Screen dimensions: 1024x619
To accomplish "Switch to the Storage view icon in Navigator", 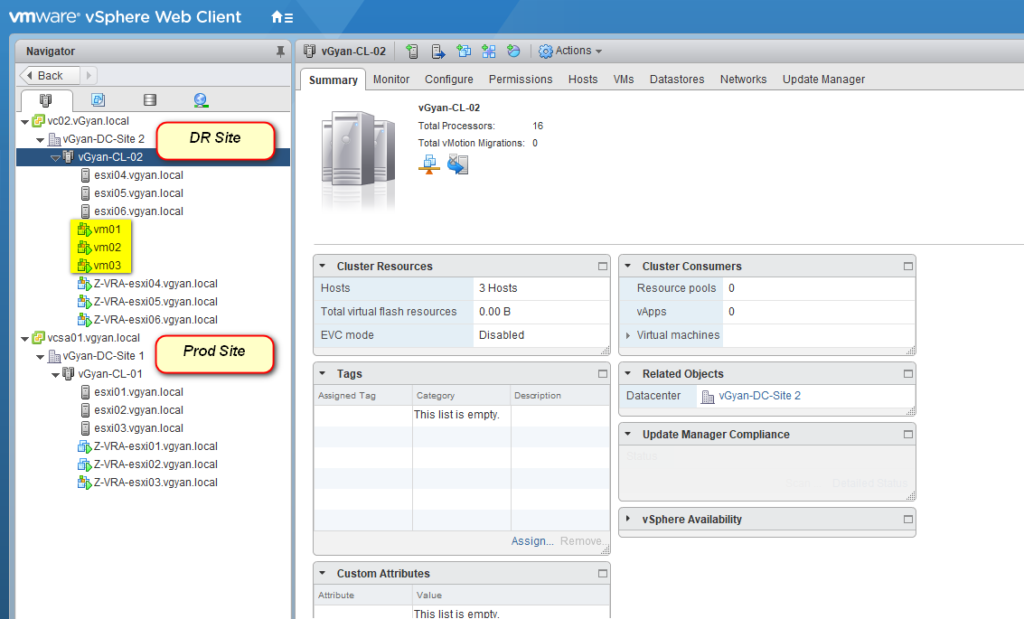I will point(150,100).
